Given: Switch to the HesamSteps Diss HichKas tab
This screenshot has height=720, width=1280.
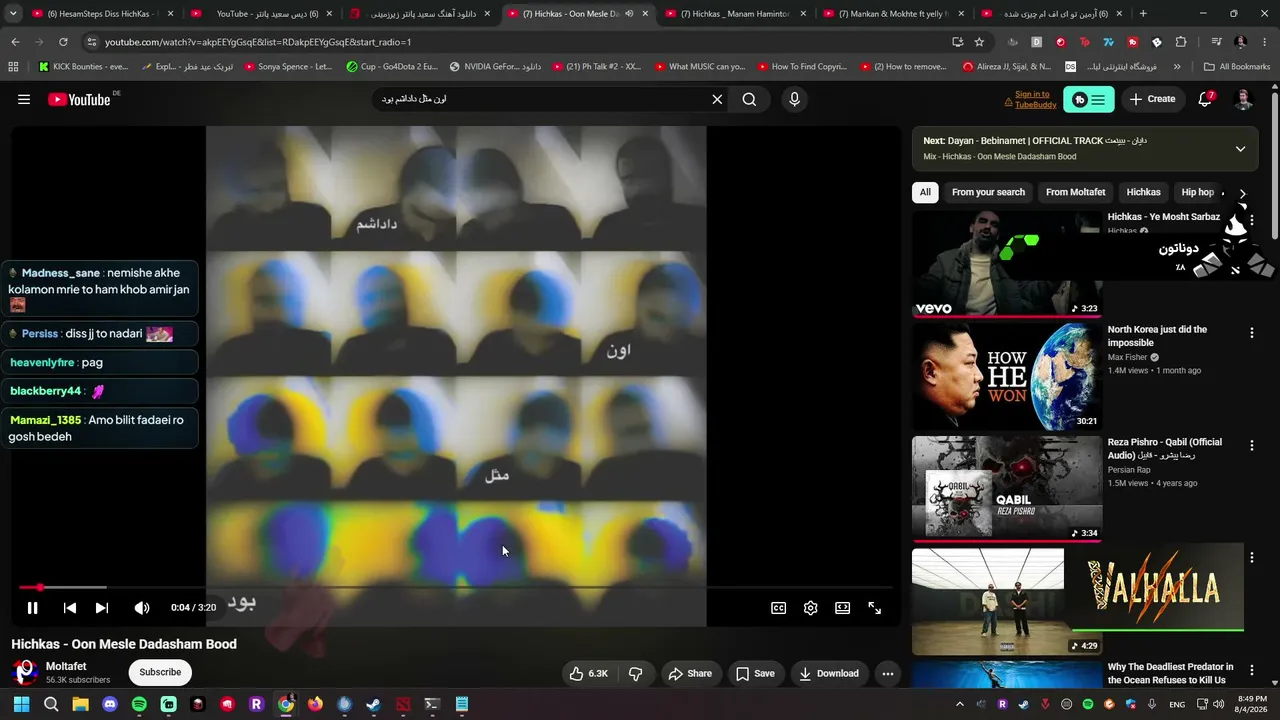Looking at the screenshot, I should click(101, 14).
